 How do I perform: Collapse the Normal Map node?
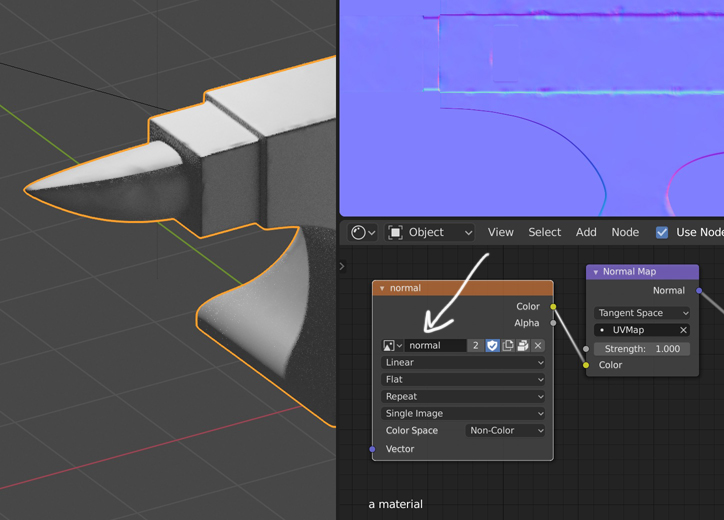596,272
